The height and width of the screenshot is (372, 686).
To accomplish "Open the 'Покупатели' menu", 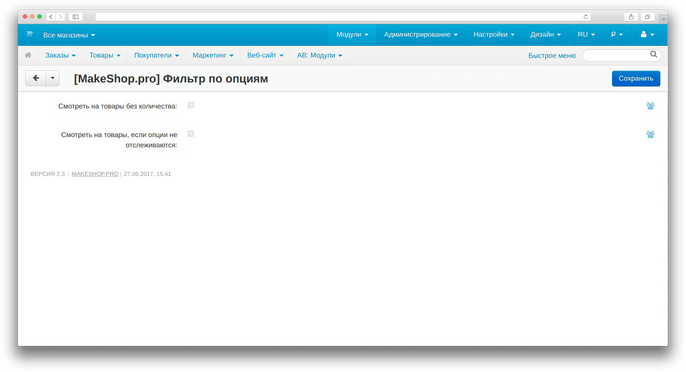I will 156,55.
